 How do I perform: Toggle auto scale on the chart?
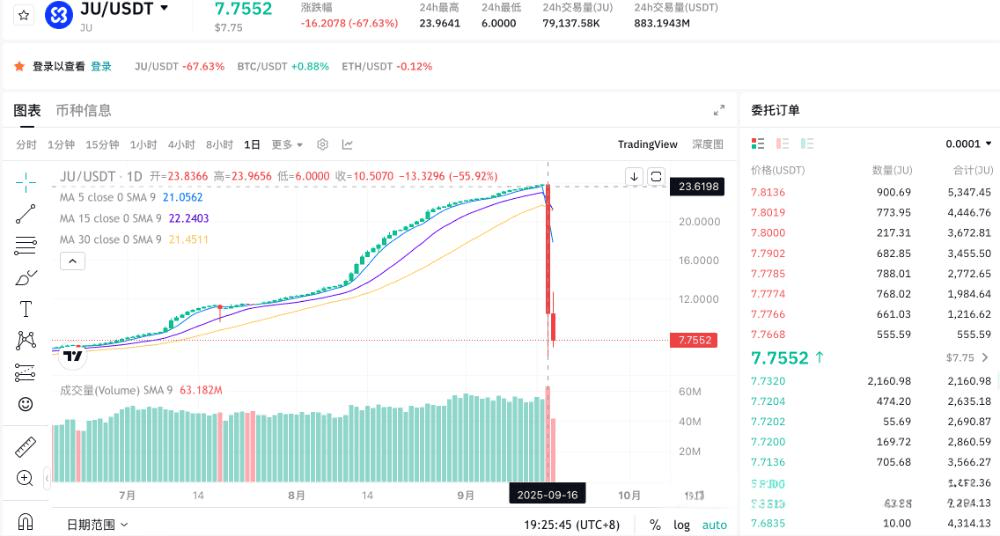(714, 524)
